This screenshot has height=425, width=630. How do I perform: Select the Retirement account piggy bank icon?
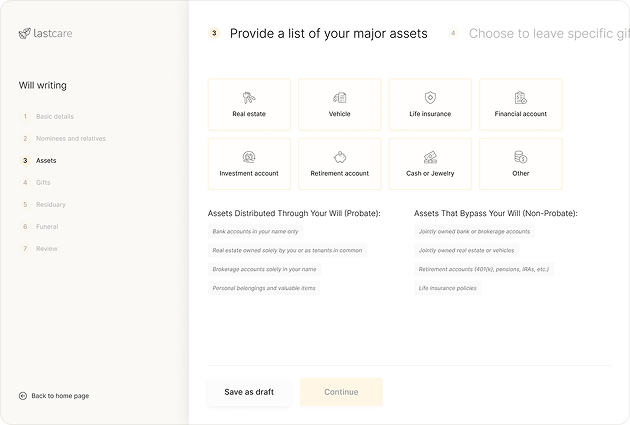pos(340,157)
